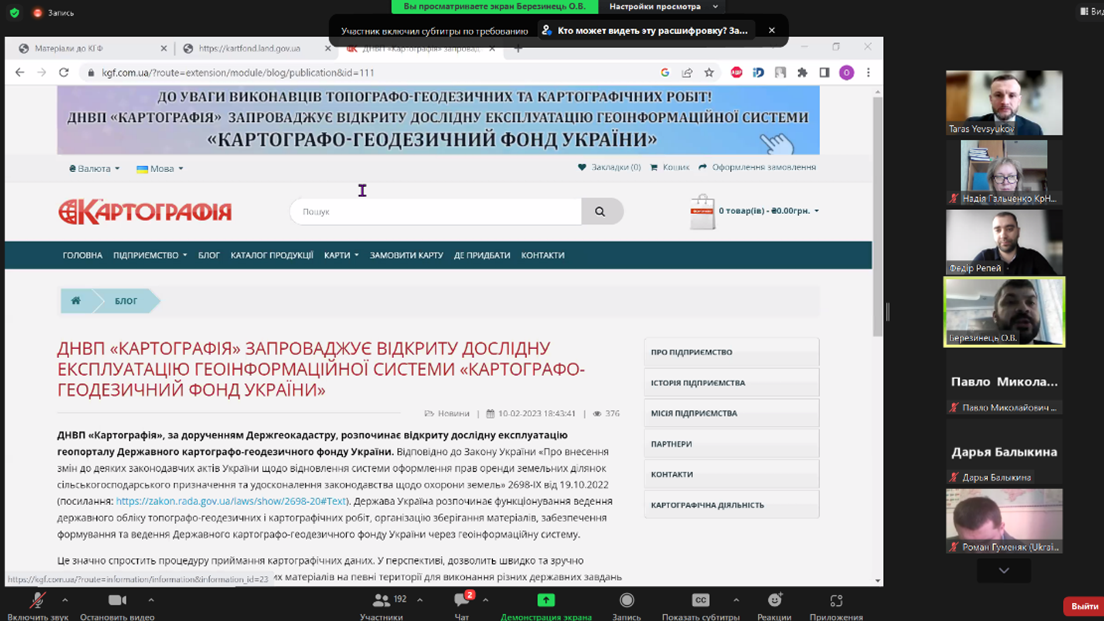Screen dimensions: 1104x621
Task: Go back in browser
Action: point(20,73)
